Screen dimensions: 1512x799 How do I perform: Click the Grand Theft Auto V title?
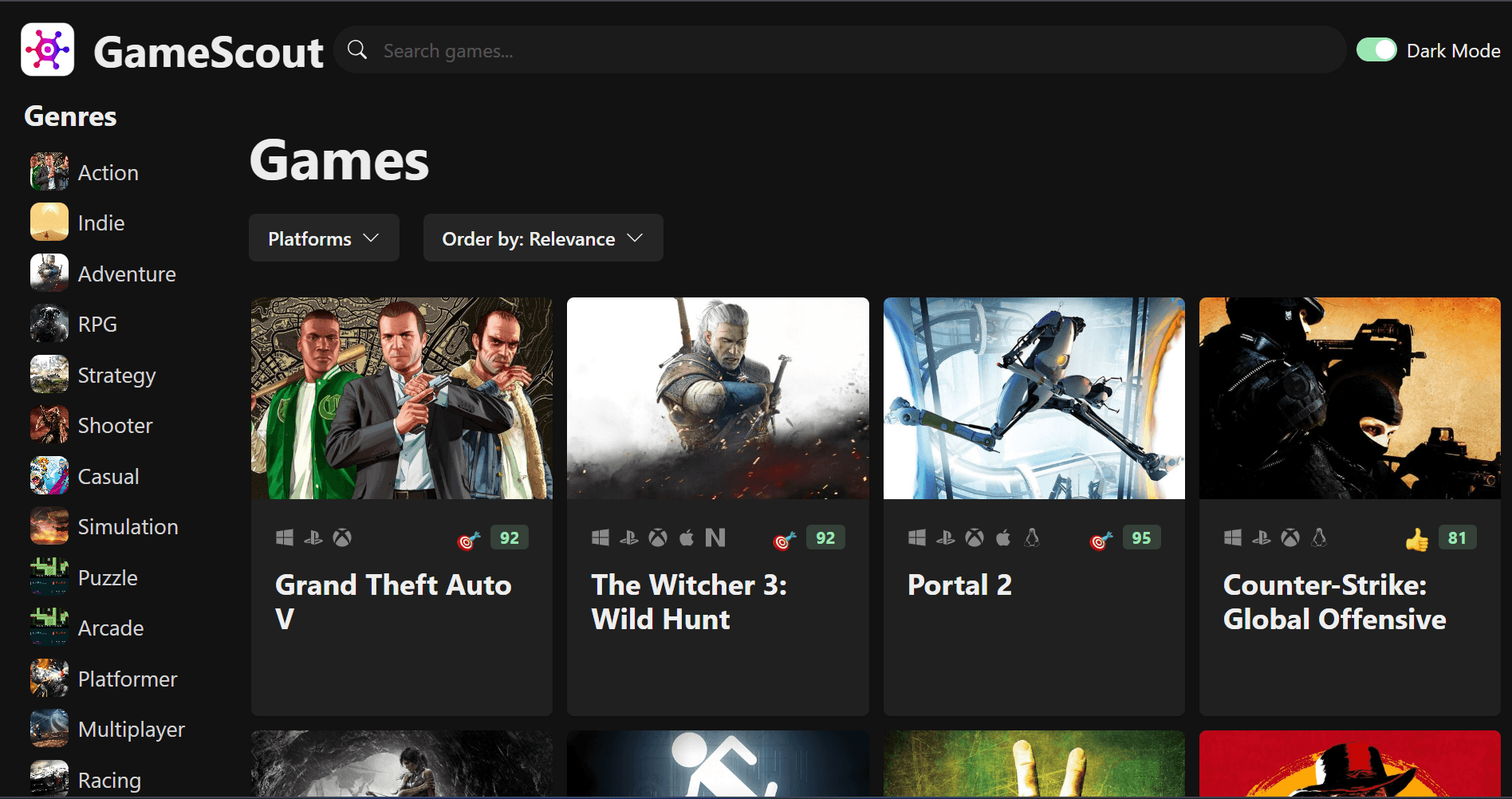[x=393, y=602]
